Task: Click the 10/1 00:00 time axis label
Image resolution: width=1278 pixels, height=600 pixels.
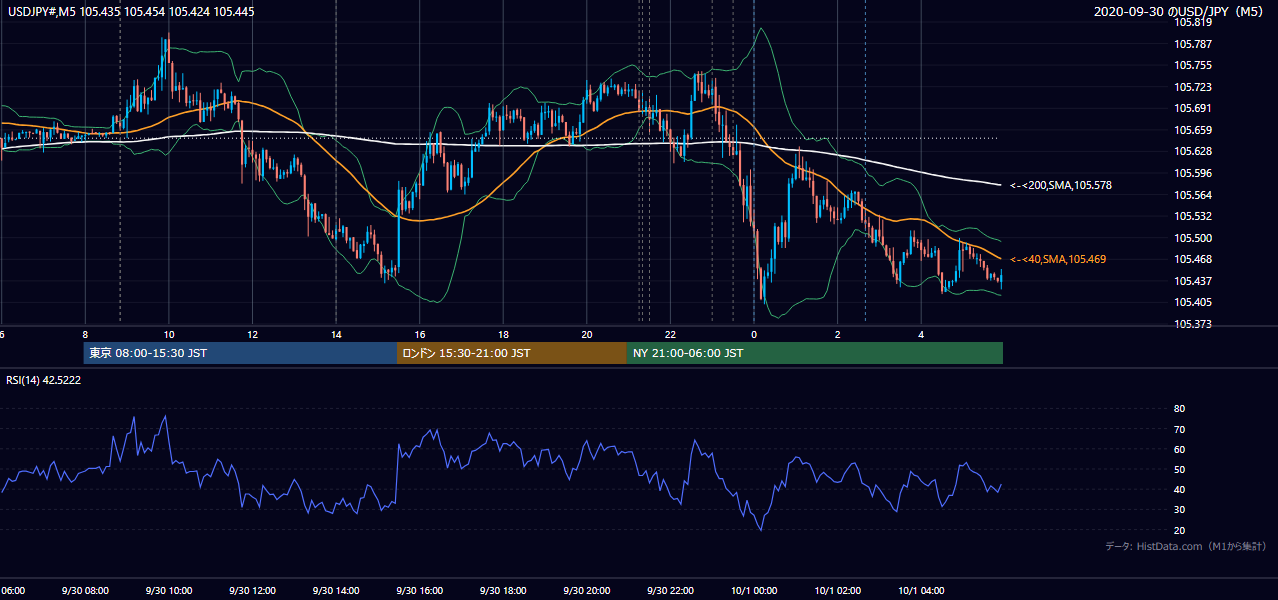Action: pyautogui.click(x=753, y=591)
